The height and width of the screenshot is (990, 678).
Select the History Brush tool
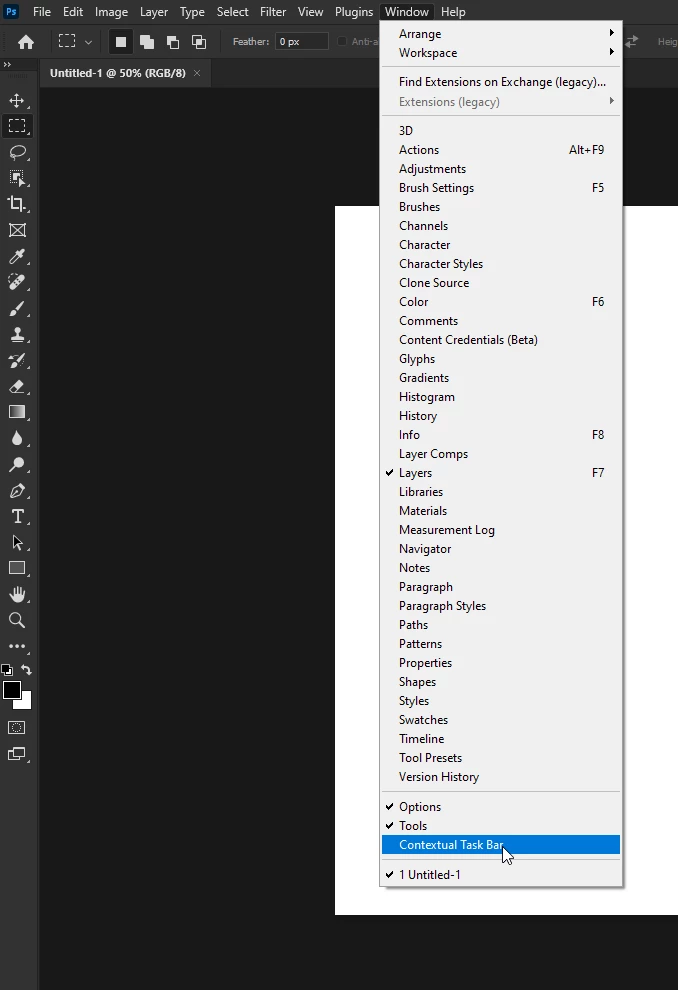pyautogui.click(x=17, y=361)
